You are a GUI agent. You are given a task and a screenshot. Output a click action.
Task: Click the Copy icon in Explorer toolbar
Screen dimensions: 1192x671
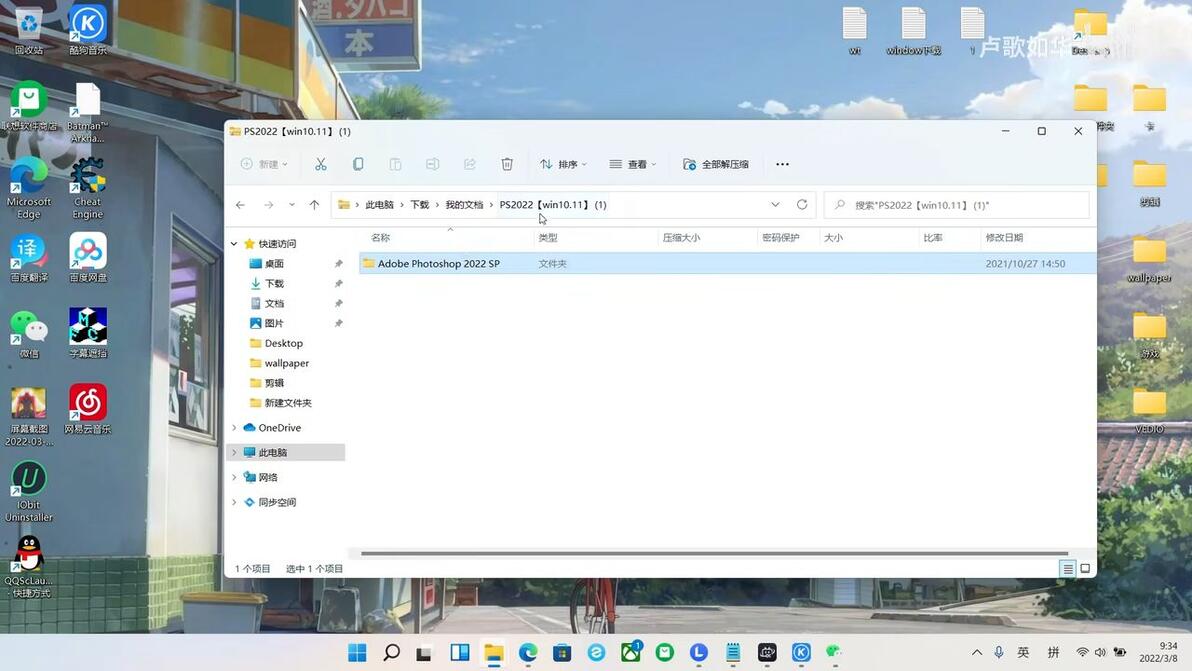[358, 164]
